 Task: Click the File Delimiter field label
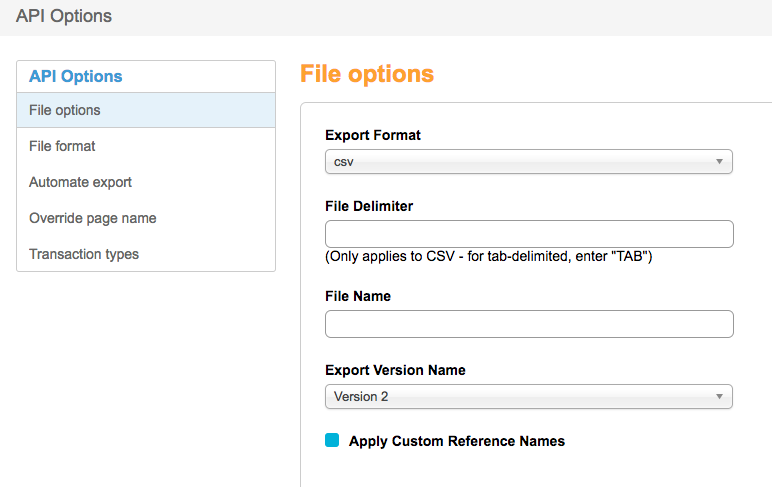point(369,206)
